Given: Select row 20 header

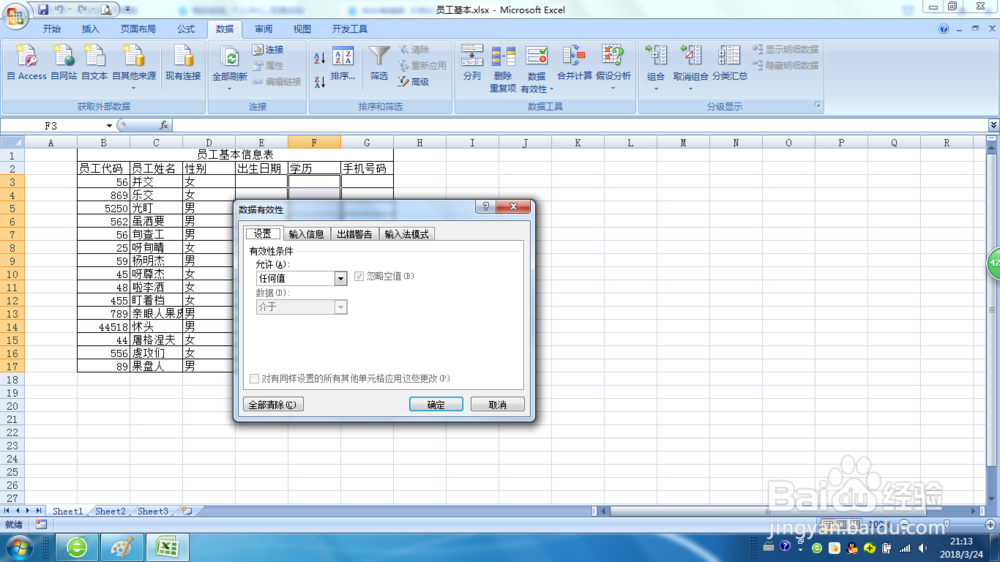Looking at the screenshot, I should [12, 406].
